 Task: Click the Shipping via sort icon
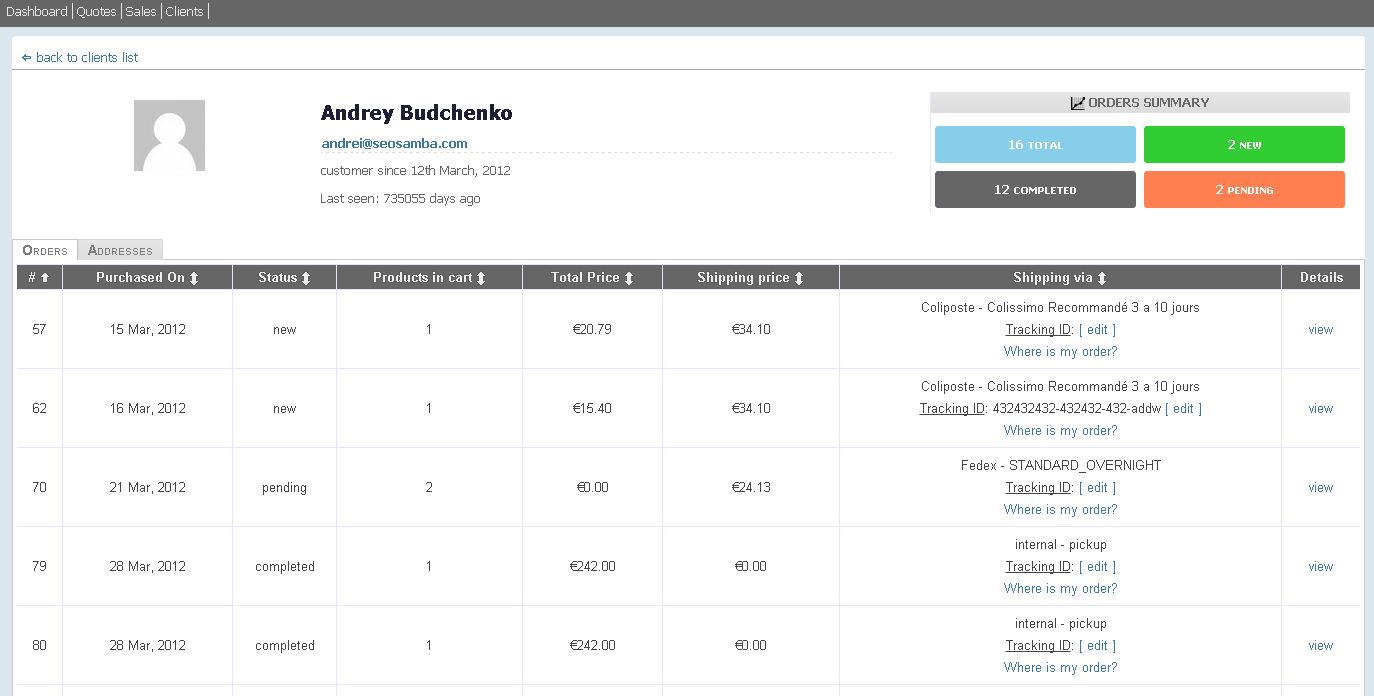1102,278
